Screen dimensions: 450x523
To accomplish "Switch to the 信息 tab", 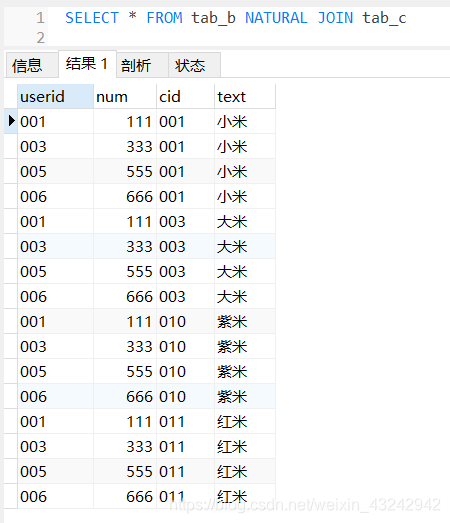I will 32,65.
